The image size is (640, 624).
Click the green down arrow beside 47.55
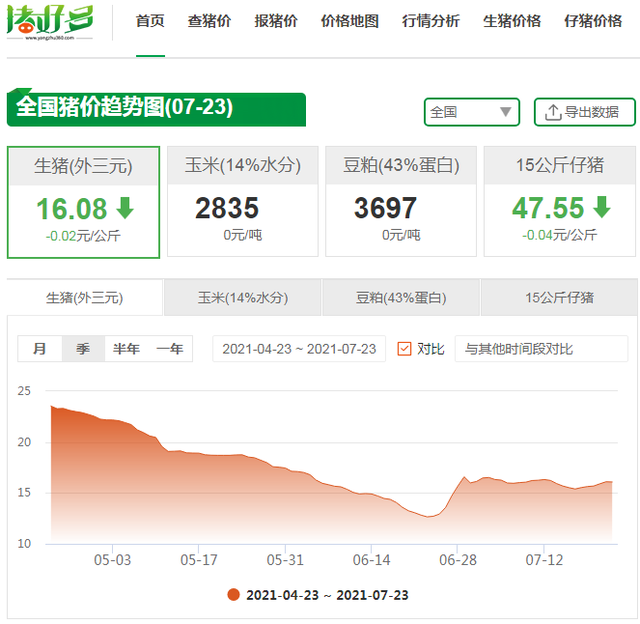[602, 207]
